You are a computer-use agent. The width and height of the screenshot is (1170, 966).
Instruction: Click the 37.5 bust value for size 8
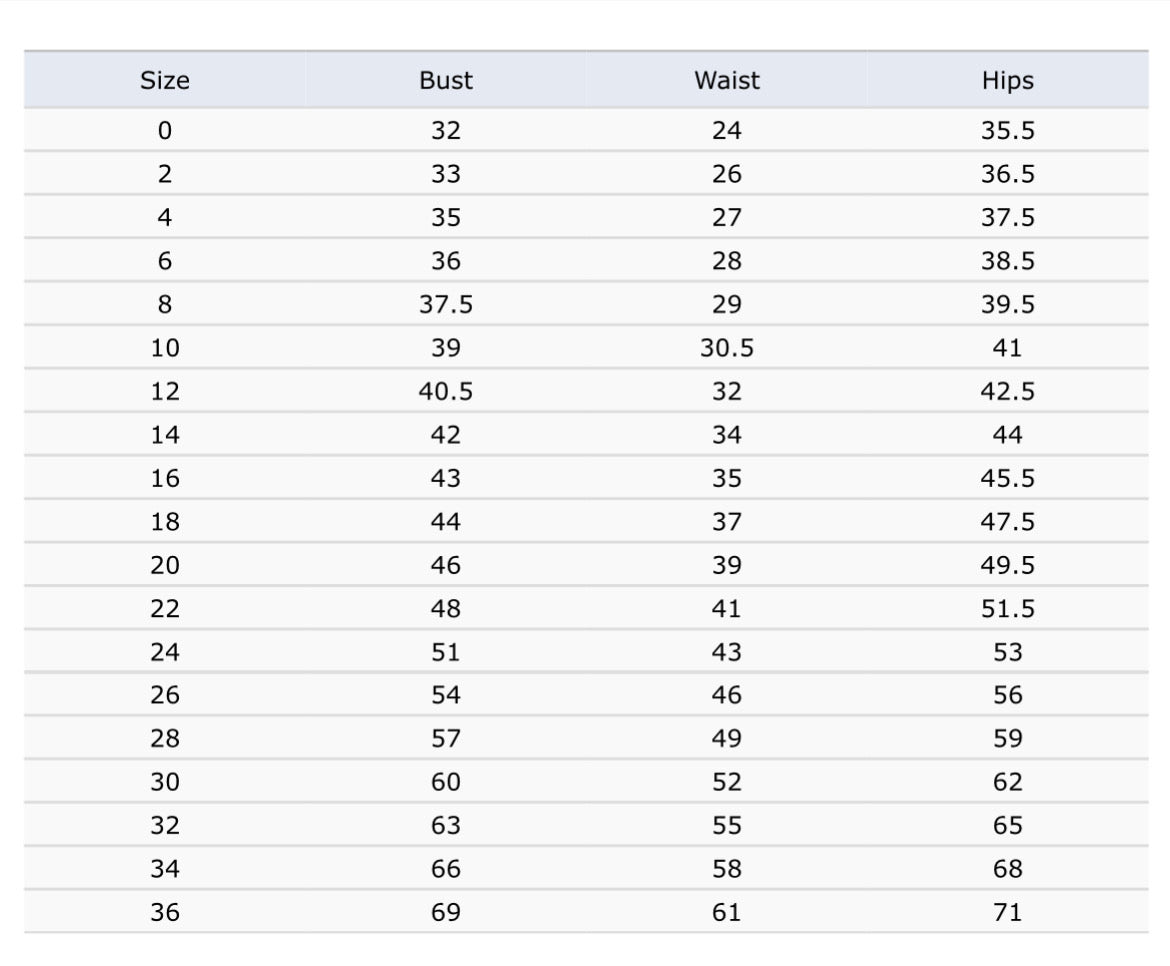446,305
